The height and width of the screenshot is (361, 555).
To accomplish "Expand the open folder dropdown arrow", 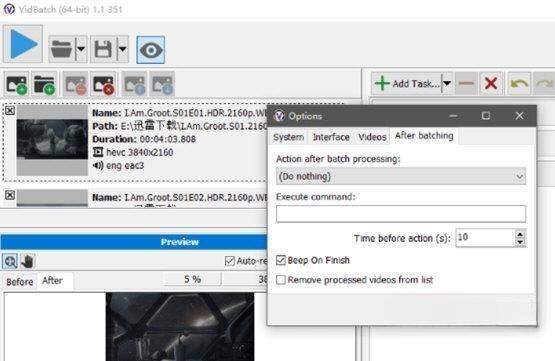I will (x=81, y=49).
